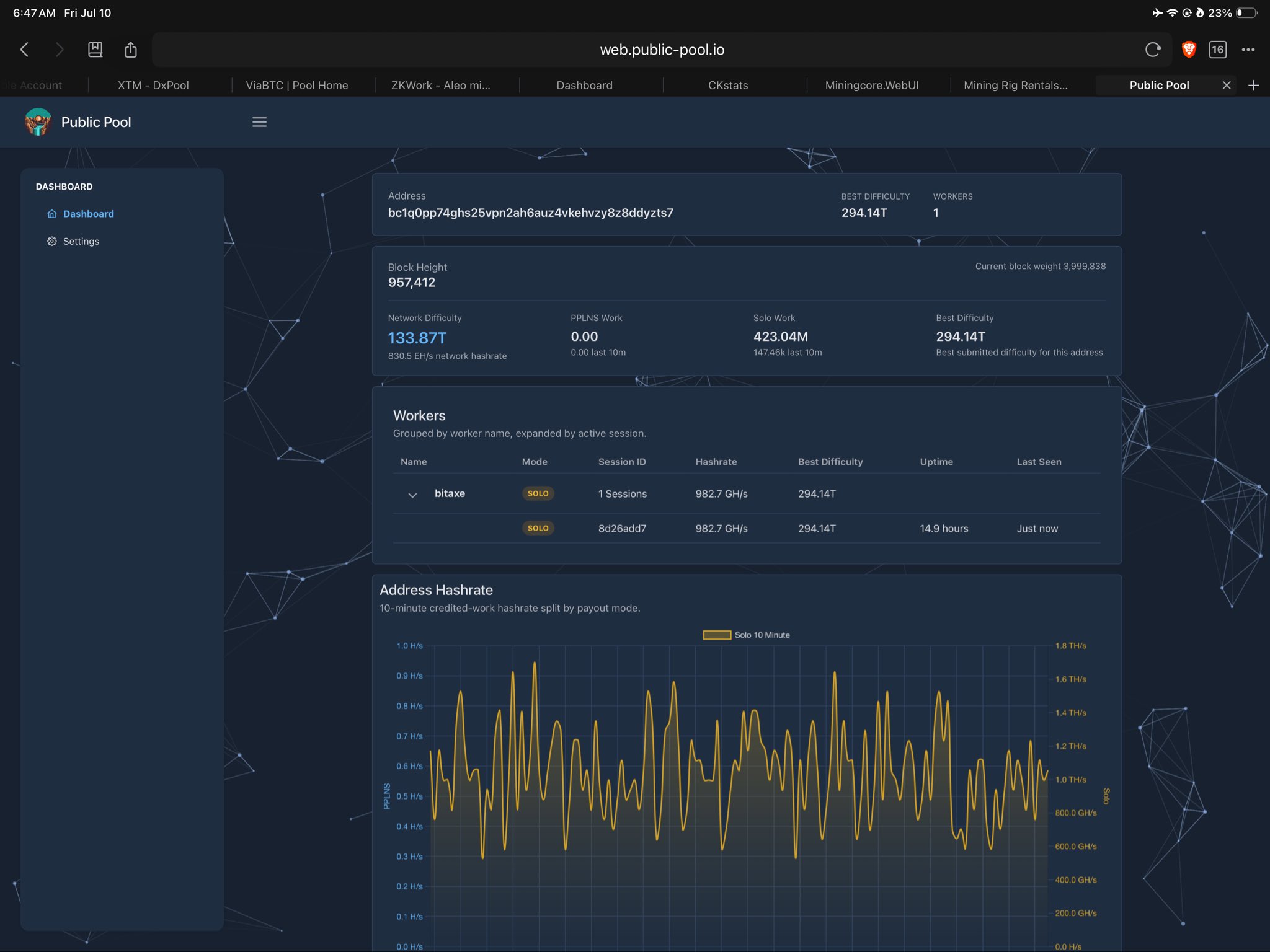Switch to the Mining Rig Rentals tab

point(1016,86)
